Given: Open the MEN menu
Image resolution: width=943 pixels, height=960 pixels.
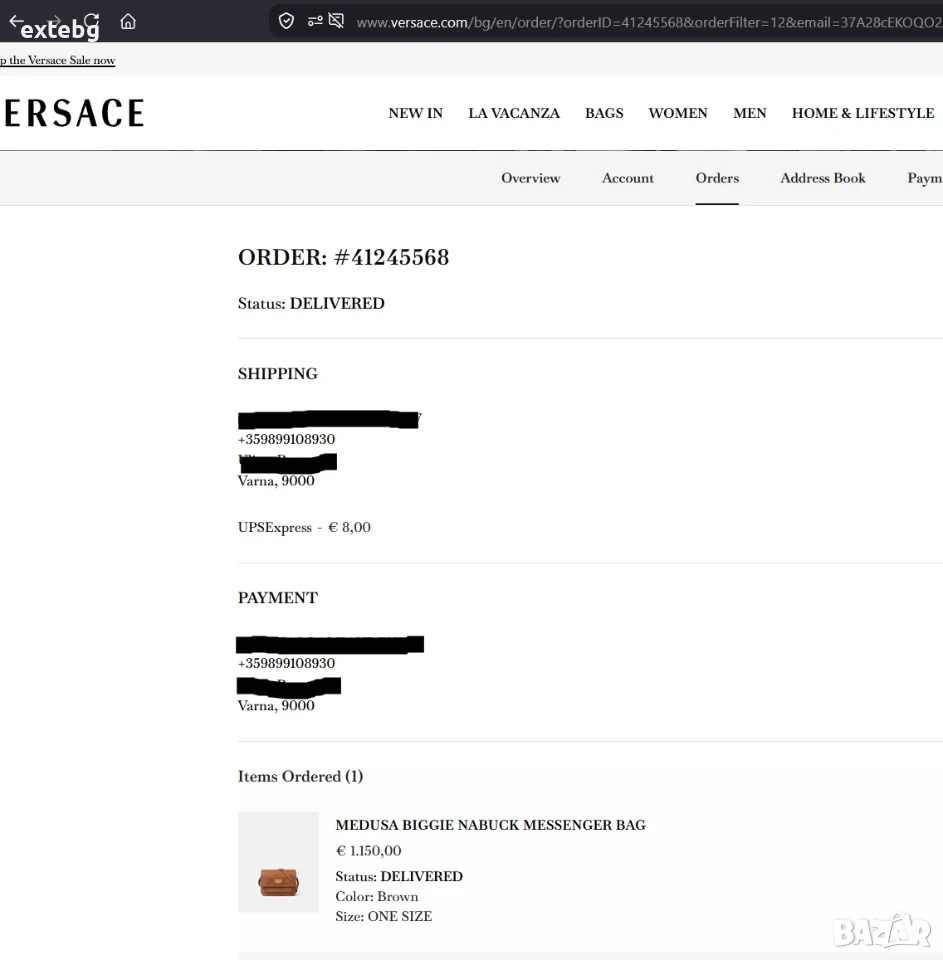Looking at the screenshot, I should 750,113.
